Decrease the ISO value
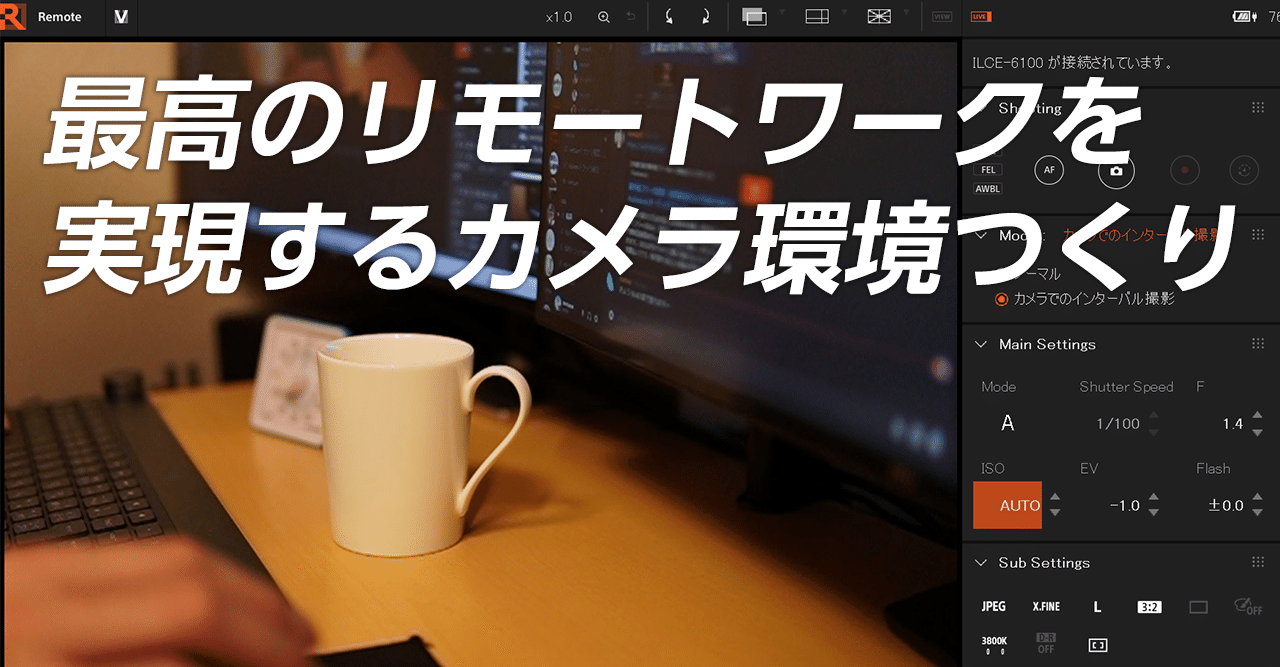Screen dimensions: 1280x667 coord(1055,514)
